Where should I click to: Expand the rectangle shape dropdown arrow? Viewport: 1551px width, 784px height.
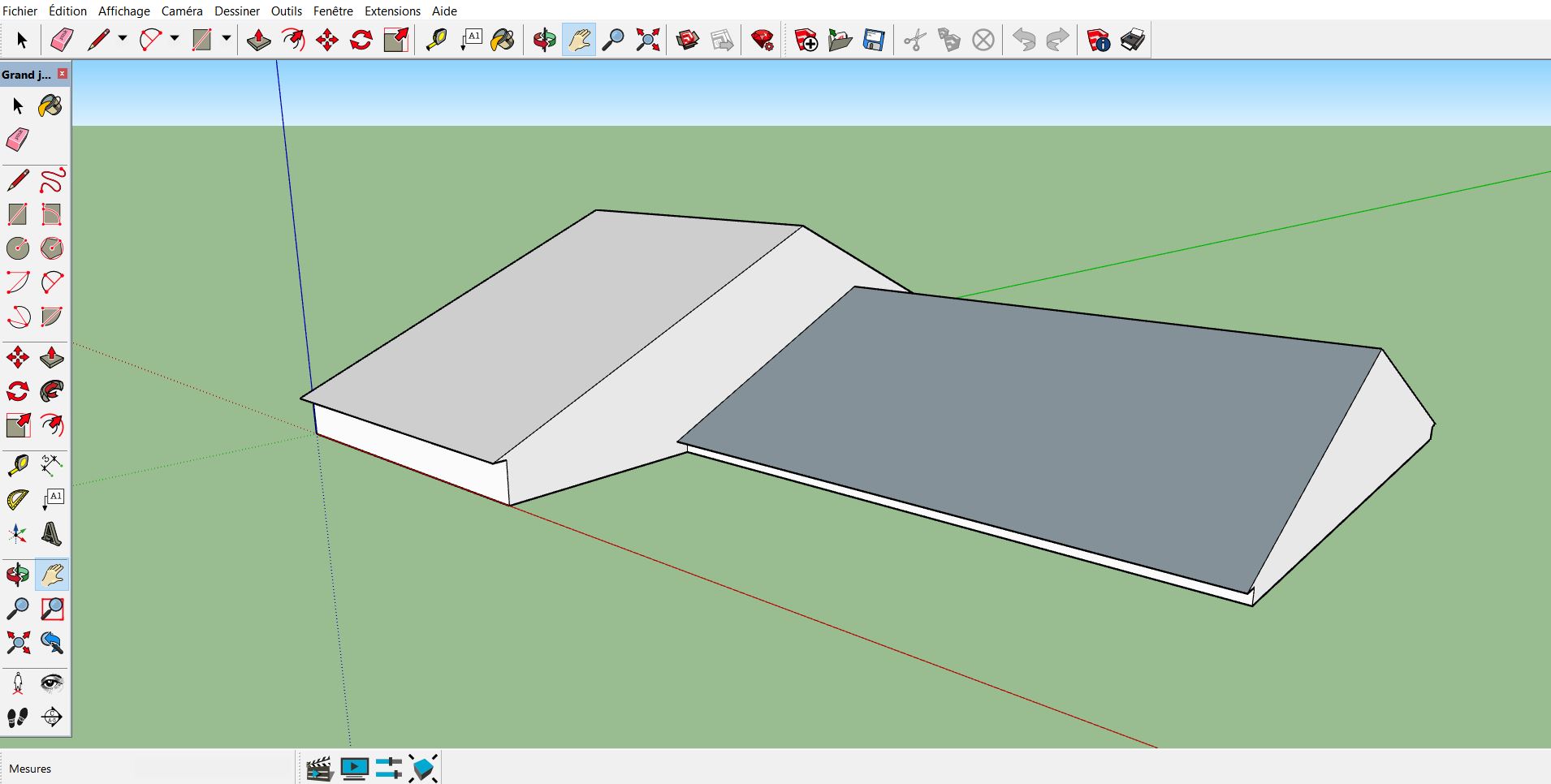[227, 39]
